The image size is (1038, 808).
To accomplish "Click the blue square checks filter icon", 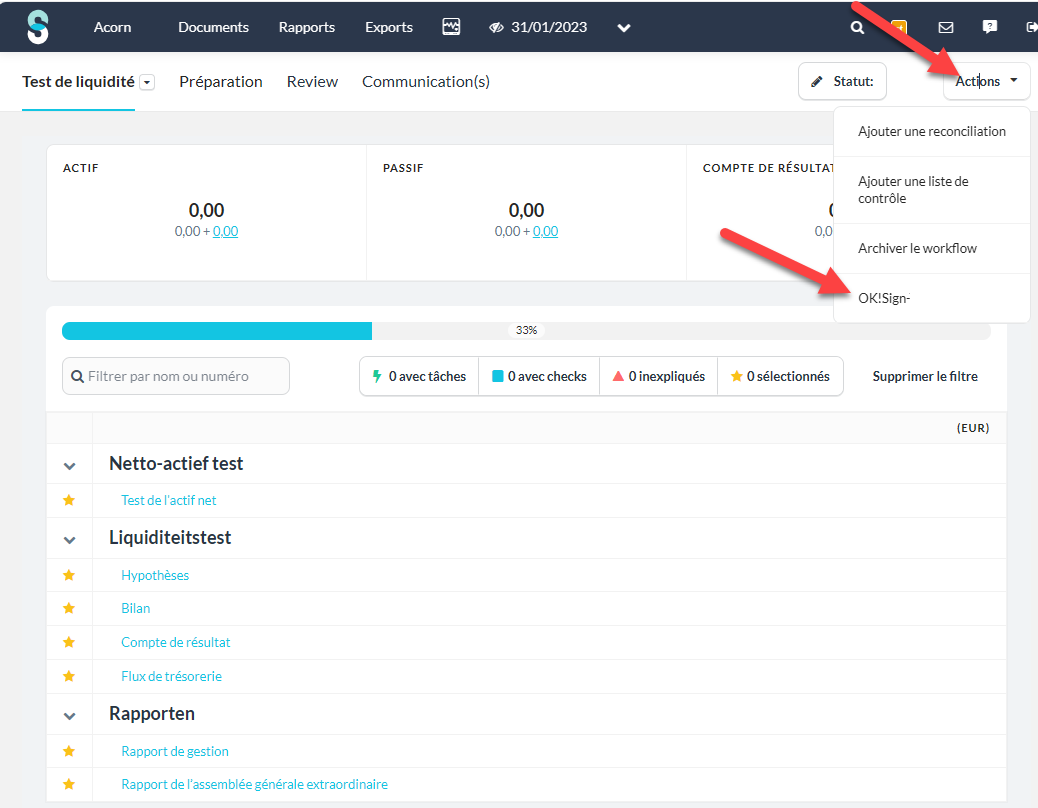I will tap(498, 376).
